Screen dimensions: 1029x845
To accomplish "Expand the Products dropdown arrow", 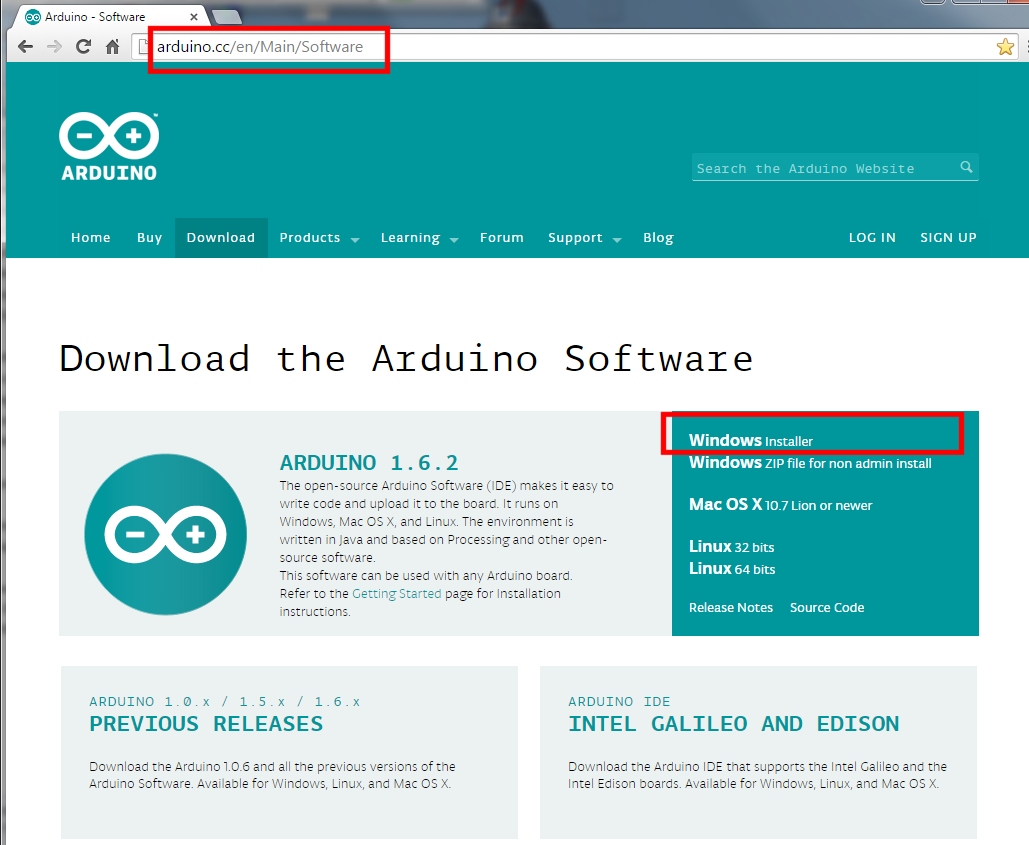I will [355, 240].
